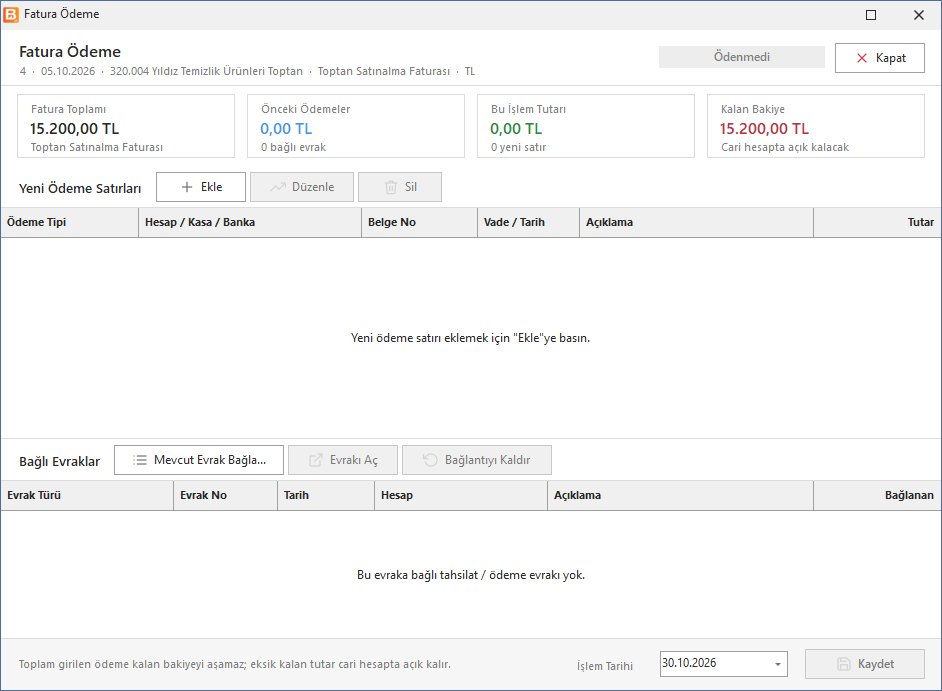Viewport: 942px width, 691px height.
Task: Open the İşlem Tarihi date dropdown arrow
Action: [778, 664]
